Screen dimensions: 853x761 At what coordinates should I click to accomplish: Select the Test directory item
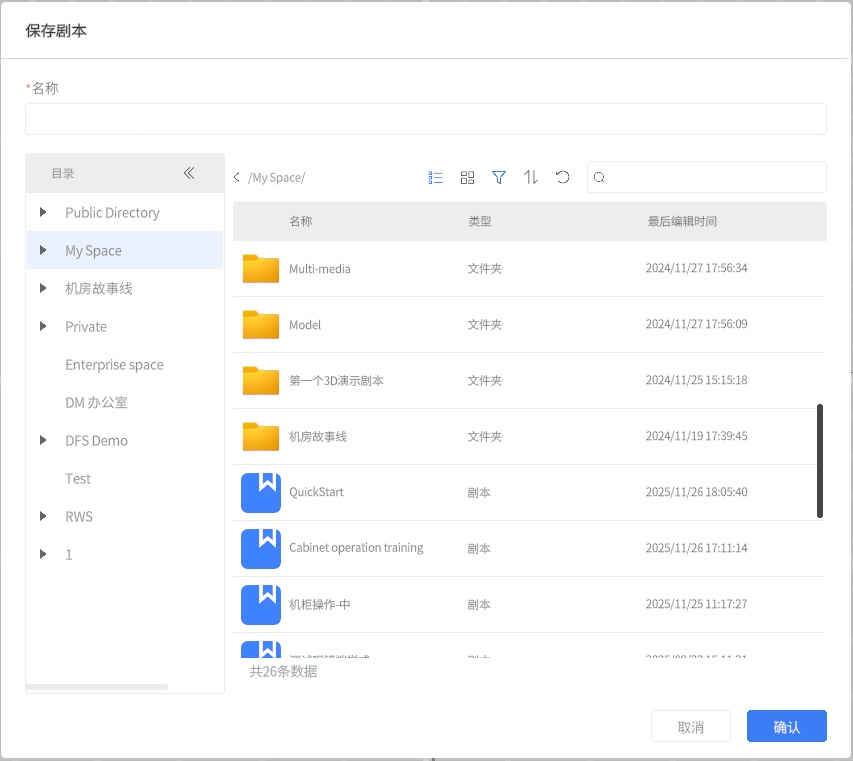point(78,479)
